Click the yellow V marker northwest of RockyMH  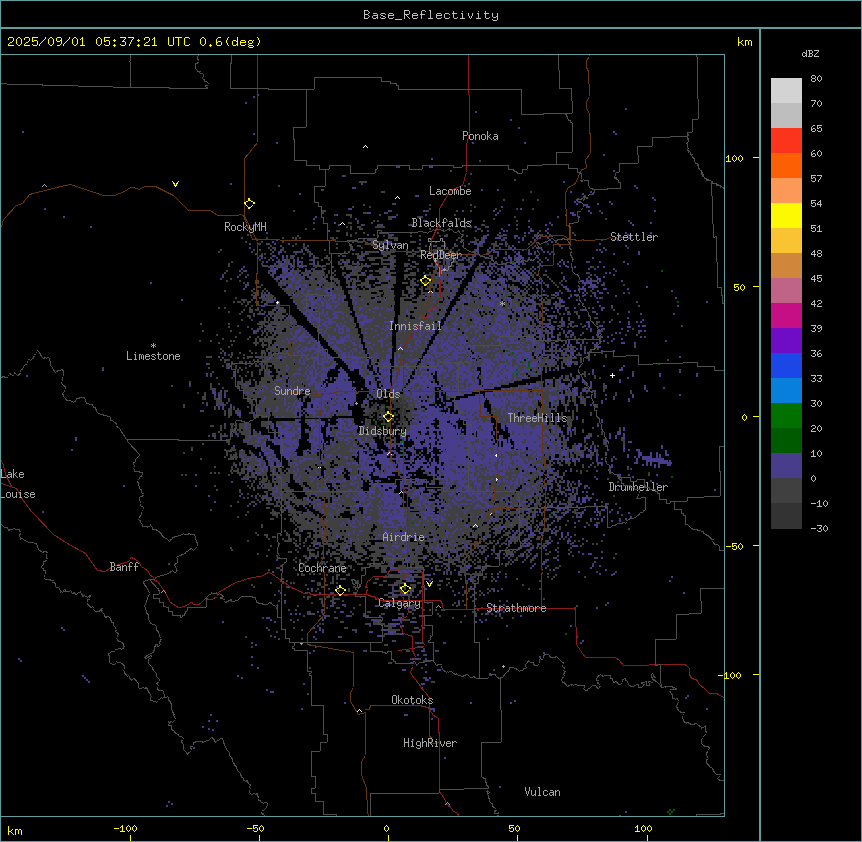175,184
